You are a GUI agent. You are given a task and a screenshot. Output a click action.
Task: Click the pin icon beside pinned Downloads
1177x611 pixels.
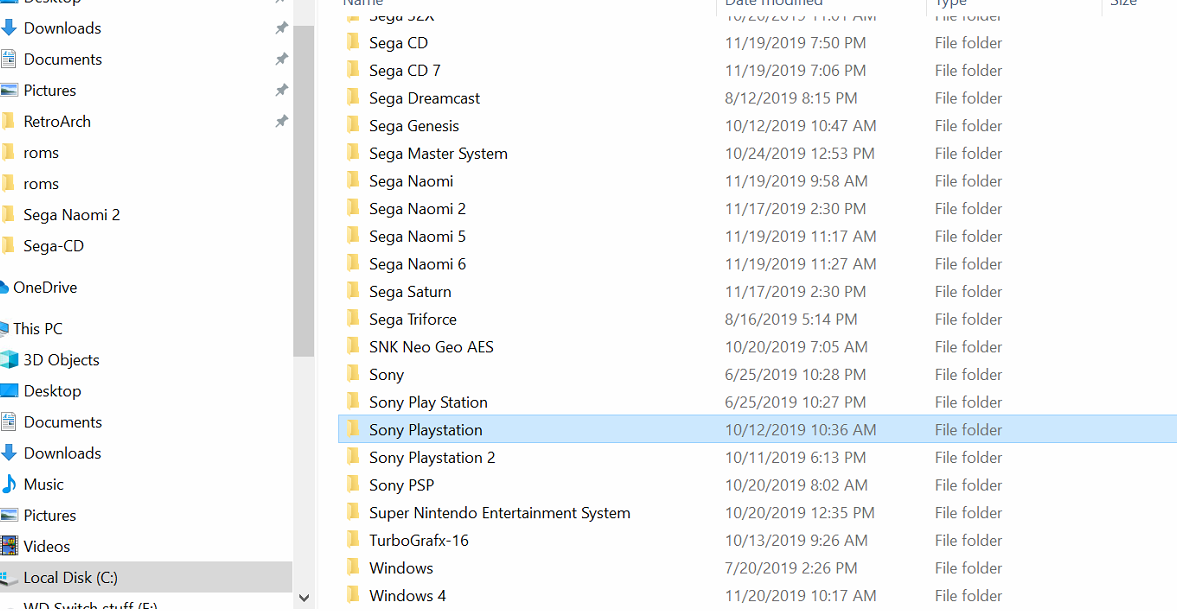[x=281, y=28]
